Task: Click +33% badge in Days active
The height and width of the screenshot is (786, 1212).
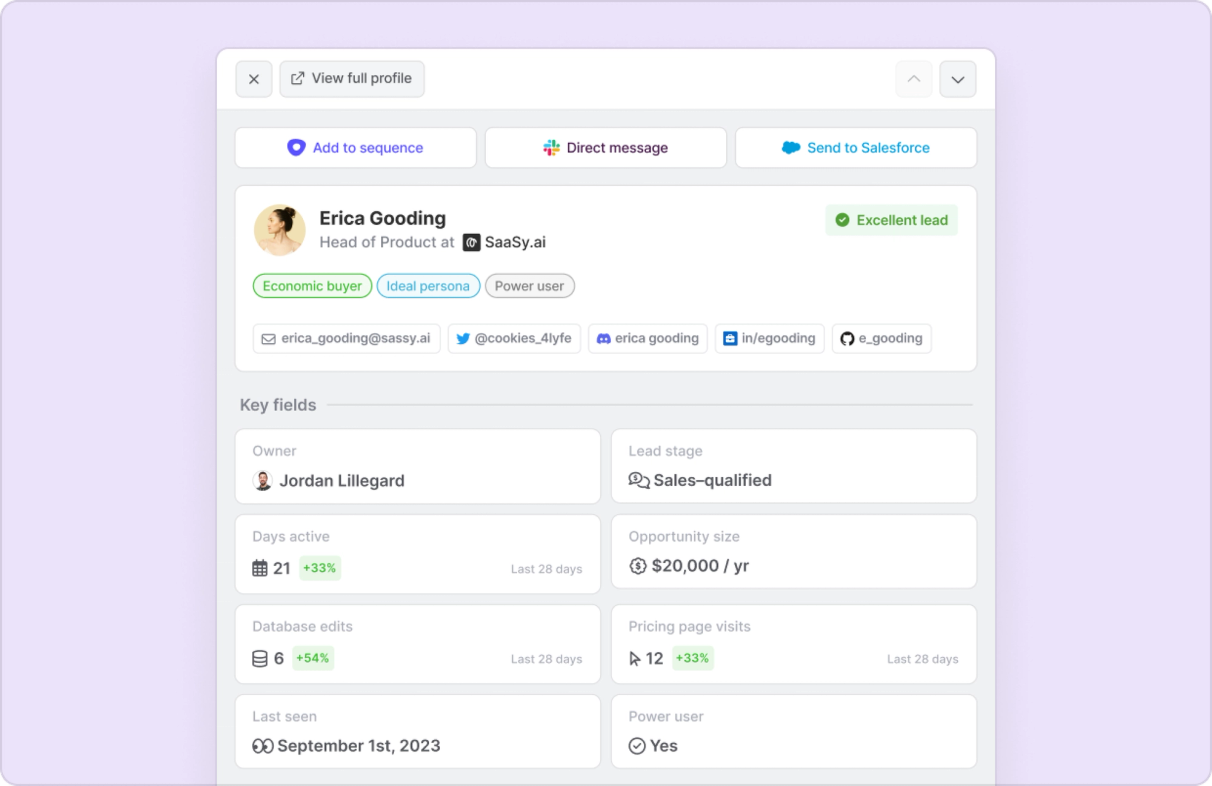Action: pyautogui.click(x=320, y=568)
